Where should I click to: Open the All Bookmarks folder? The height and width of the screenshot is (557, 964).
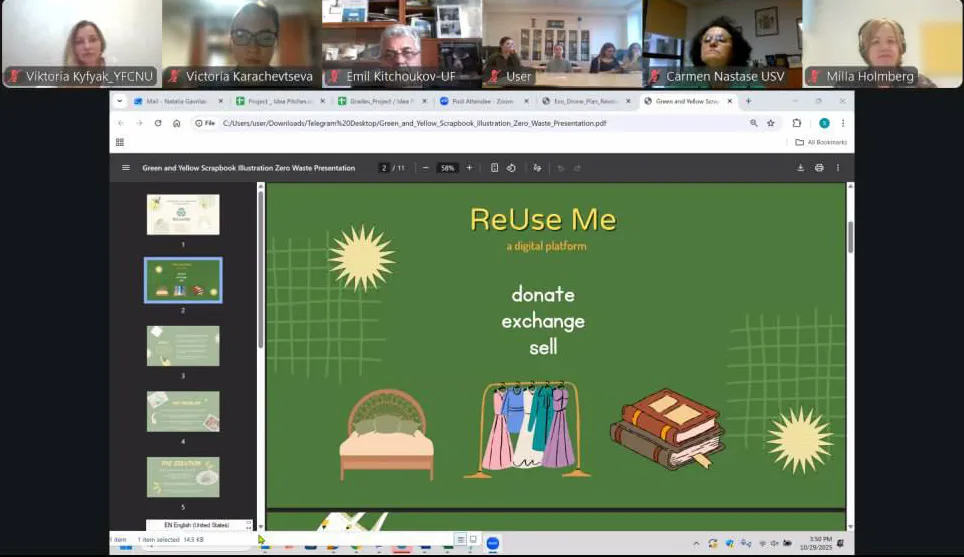tap(820, 142)
